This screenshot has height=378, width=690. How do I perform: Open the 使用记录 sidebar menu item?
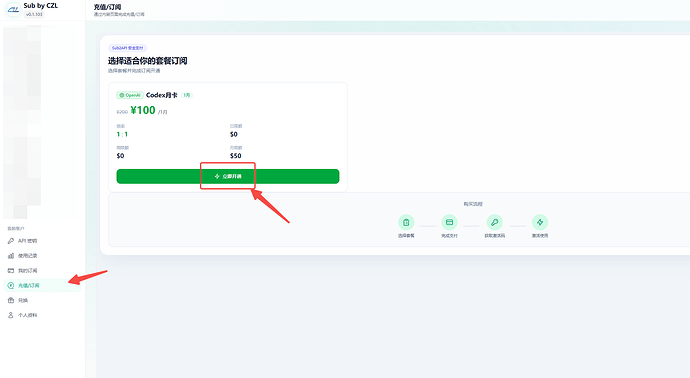click(42, 256)
